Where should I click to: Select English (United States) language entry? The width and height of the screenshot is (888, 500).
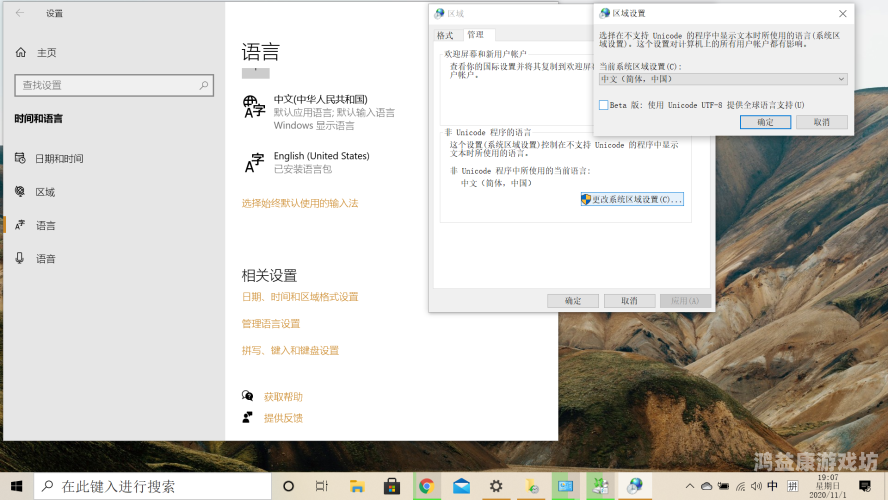(306, 162)
